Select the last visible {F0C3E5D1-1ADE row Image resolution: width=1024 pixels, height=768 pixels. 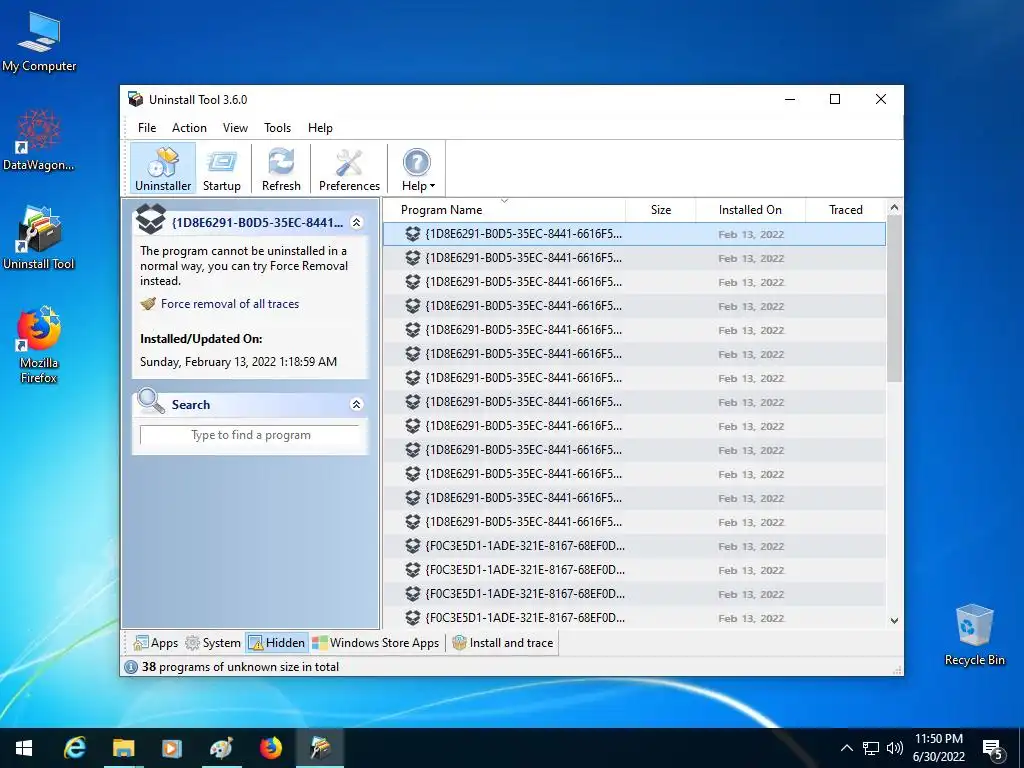pos(634,618)
